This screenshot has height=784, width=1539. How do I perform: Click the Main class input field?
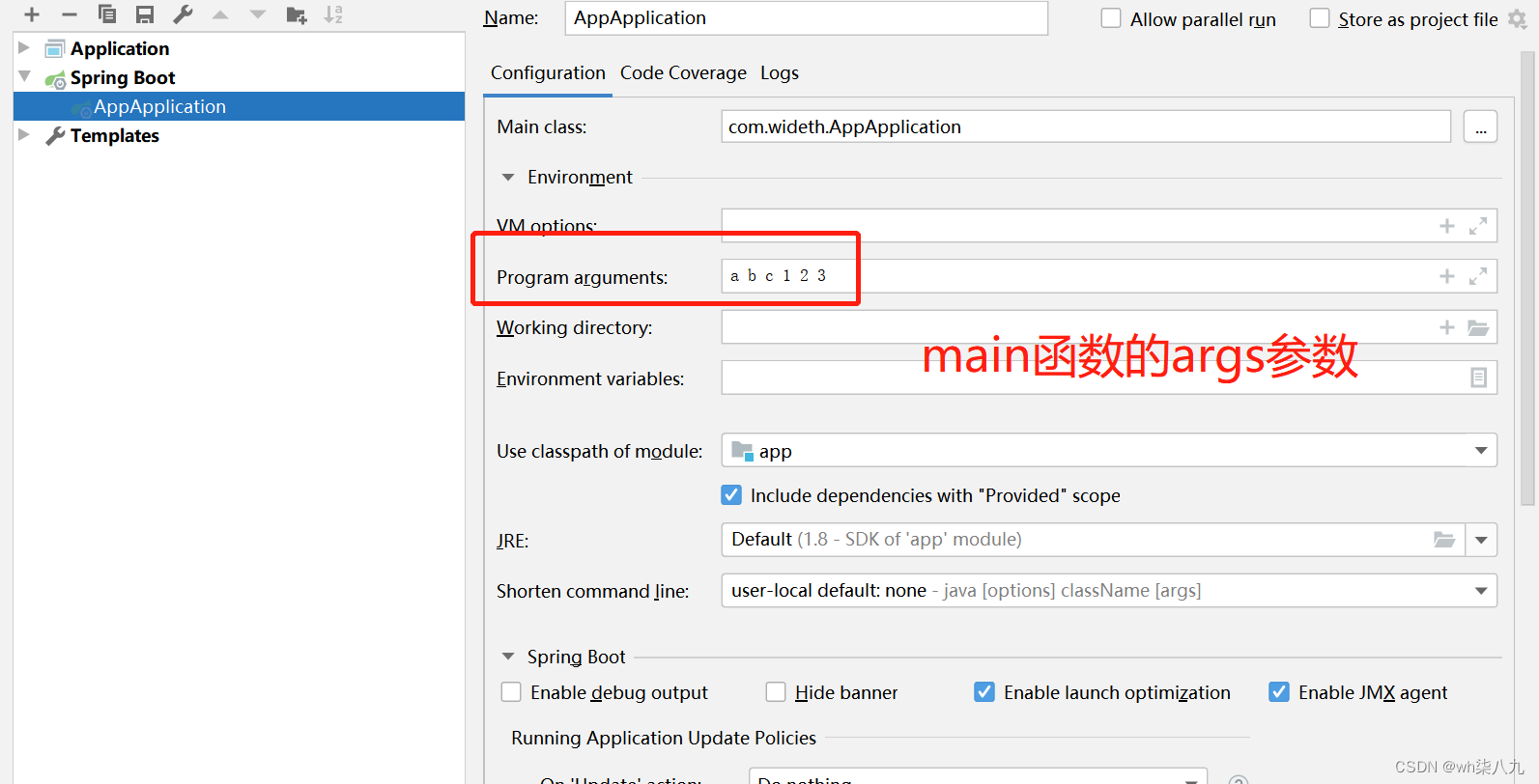tap(1086, 126)
